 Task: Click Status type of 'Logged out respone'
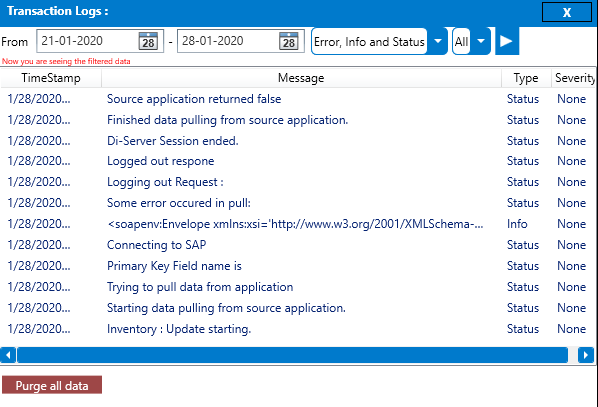coord(523,161)
